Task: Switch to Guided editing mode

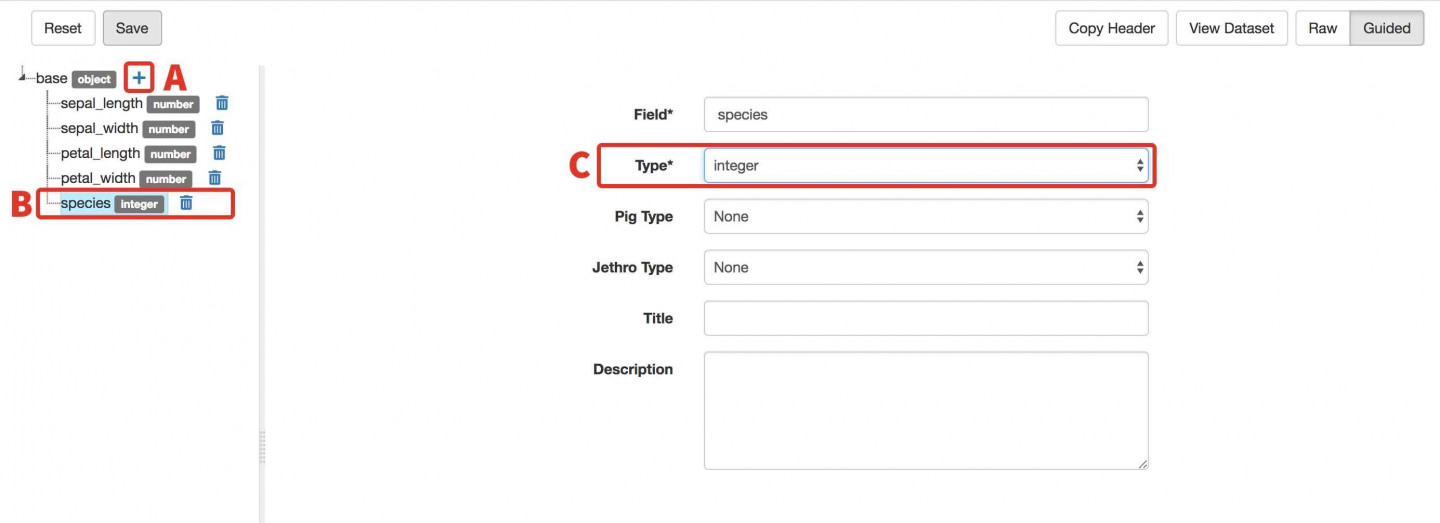Action: pos(1386,28)
